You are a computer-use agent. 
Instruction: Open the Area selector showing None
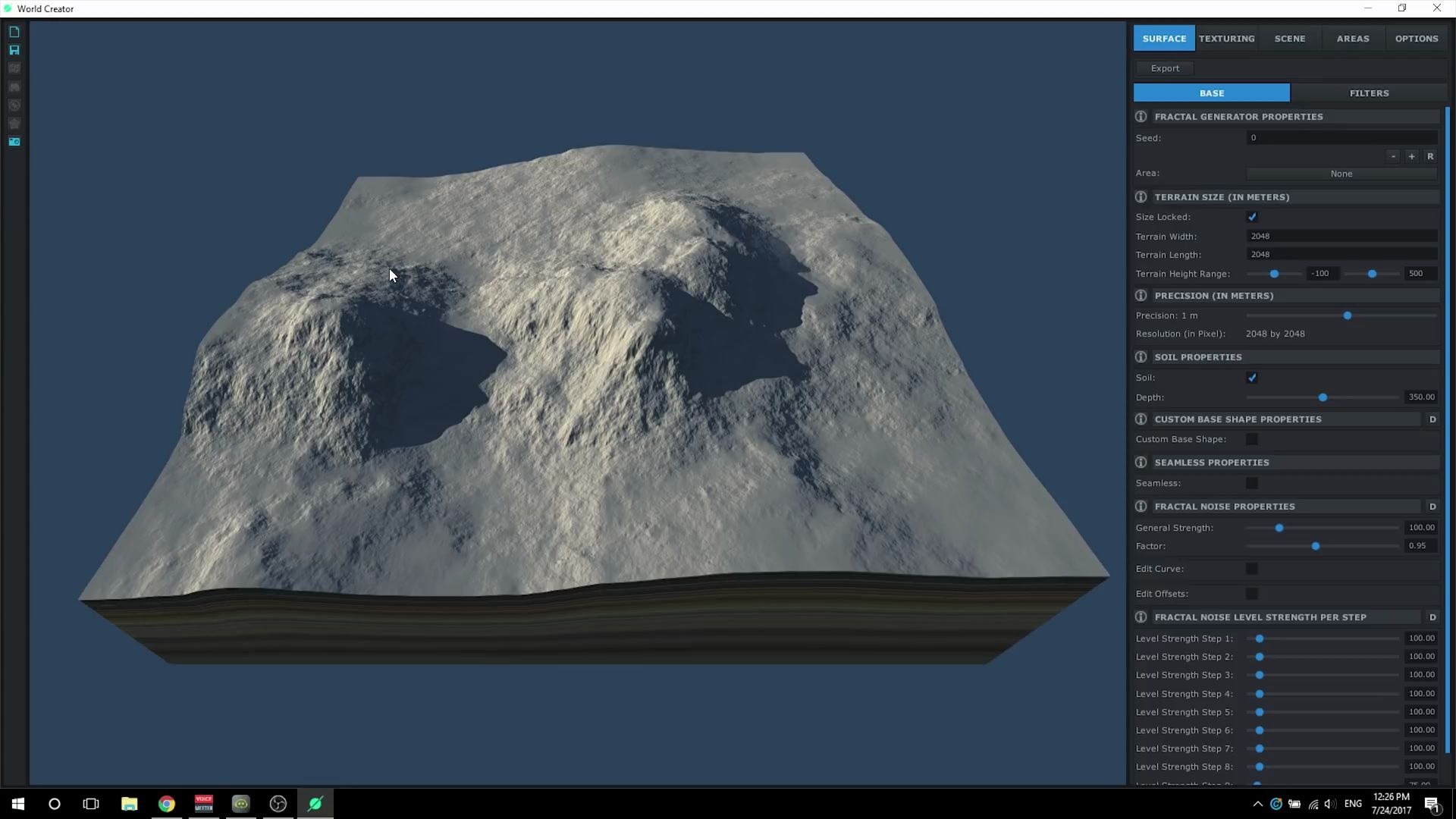(x=1341, y=173)
